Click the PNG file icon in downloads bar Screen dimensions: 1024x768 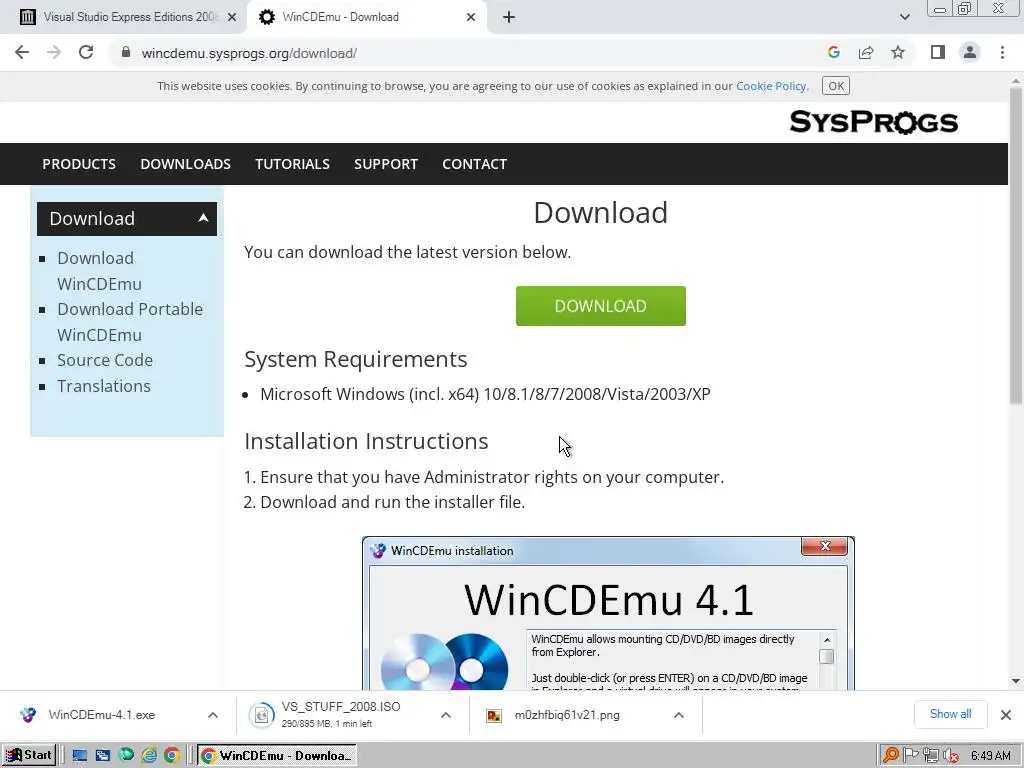[494, 716]
